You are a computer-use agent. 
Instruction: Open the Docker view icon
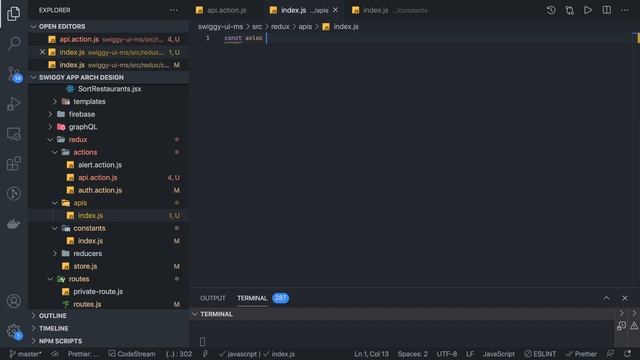14,224
